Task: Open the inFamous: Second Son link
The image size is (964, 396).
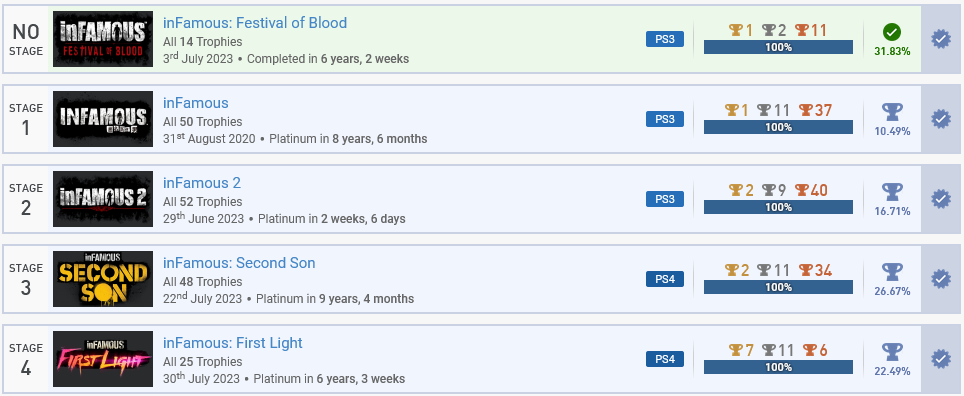Action: click(x=239, y=263)
